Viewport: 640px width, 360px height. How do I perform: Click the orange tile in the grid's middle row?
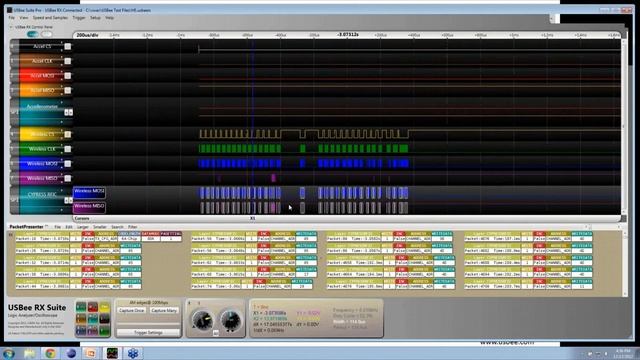(81, 319)
